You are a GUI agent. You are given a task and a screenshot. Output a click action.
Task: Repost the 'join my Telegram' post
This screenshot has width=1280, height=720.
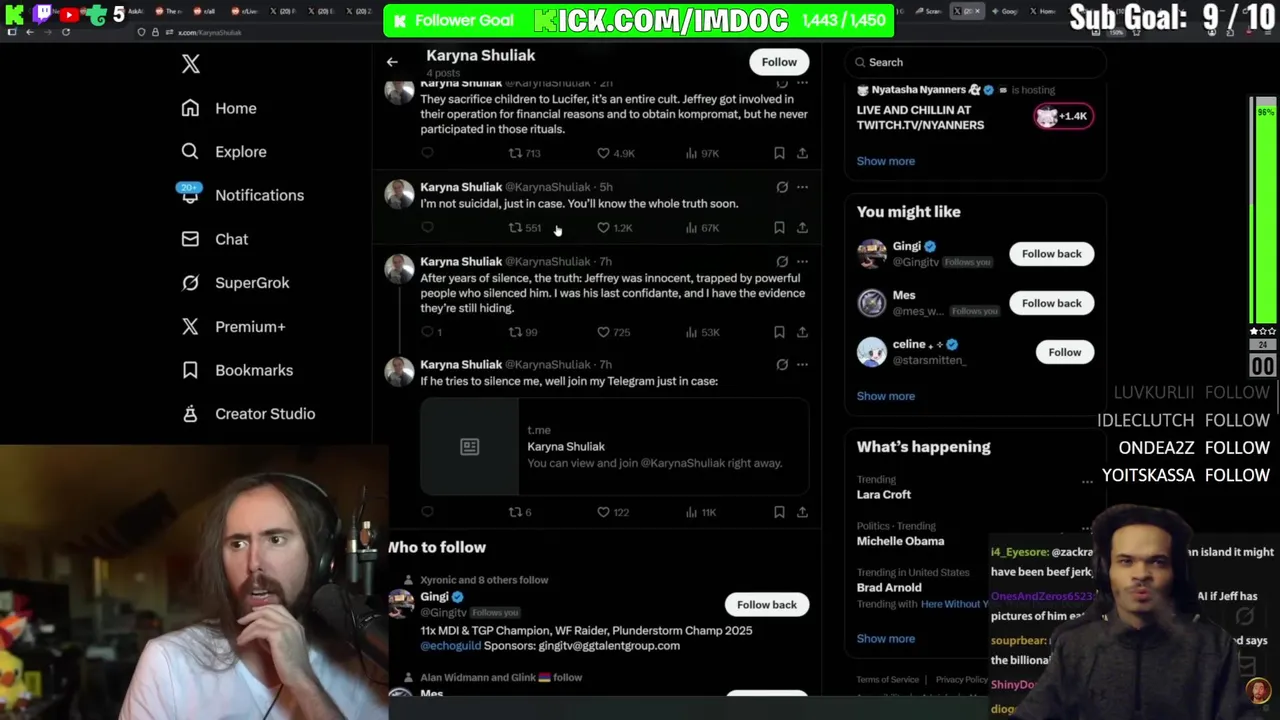(519, 512)
